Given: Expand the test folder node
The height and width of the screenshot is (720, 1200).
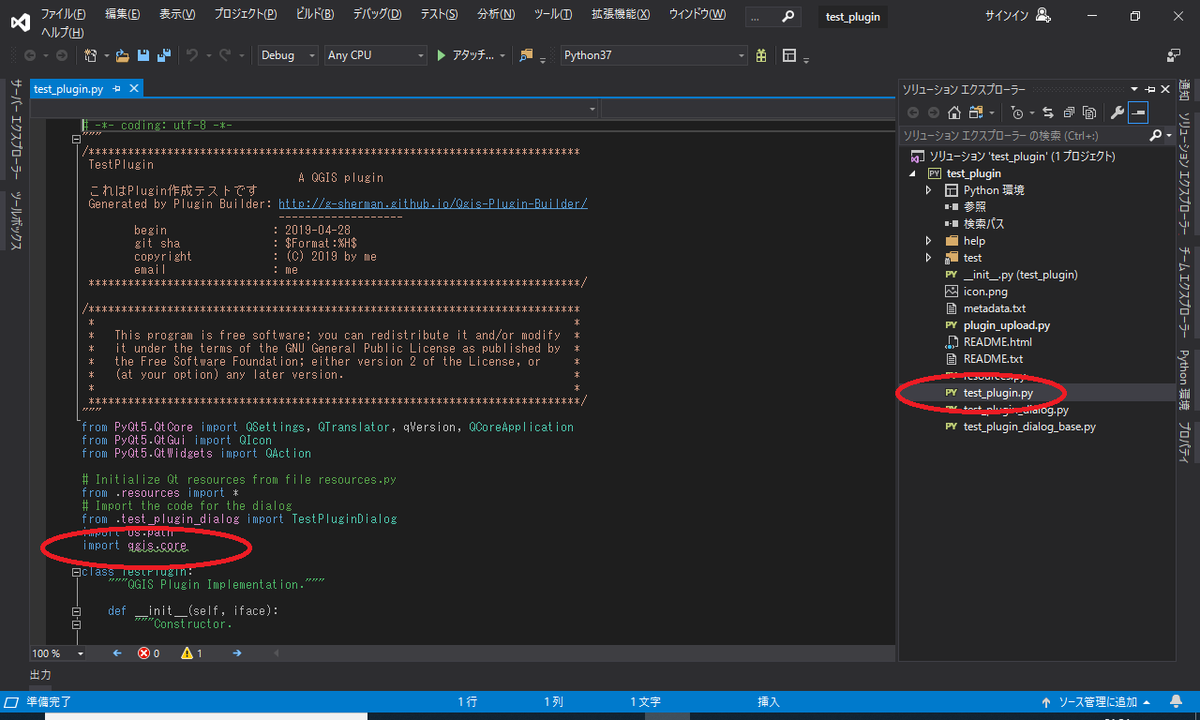Looking at the screenshot, I should 928,258.
